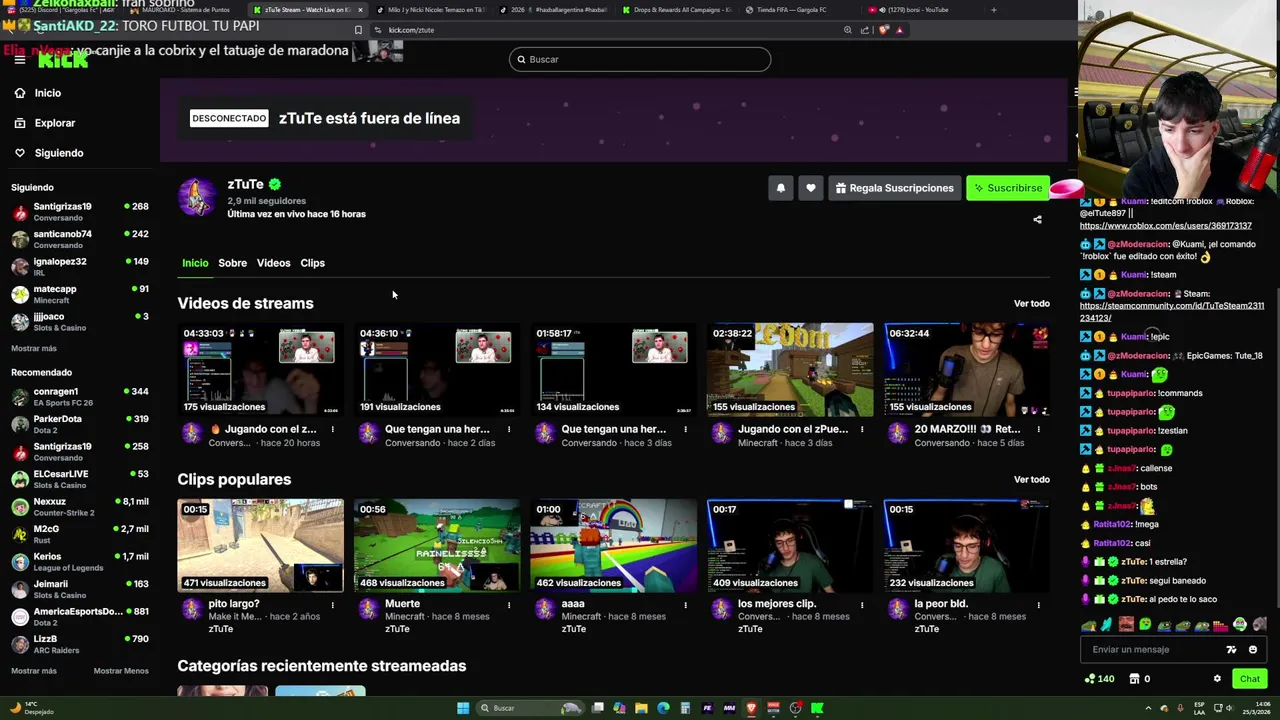
Task: Open options menu for 'Jugando con el zPue...' video
Action: (862, 429)
